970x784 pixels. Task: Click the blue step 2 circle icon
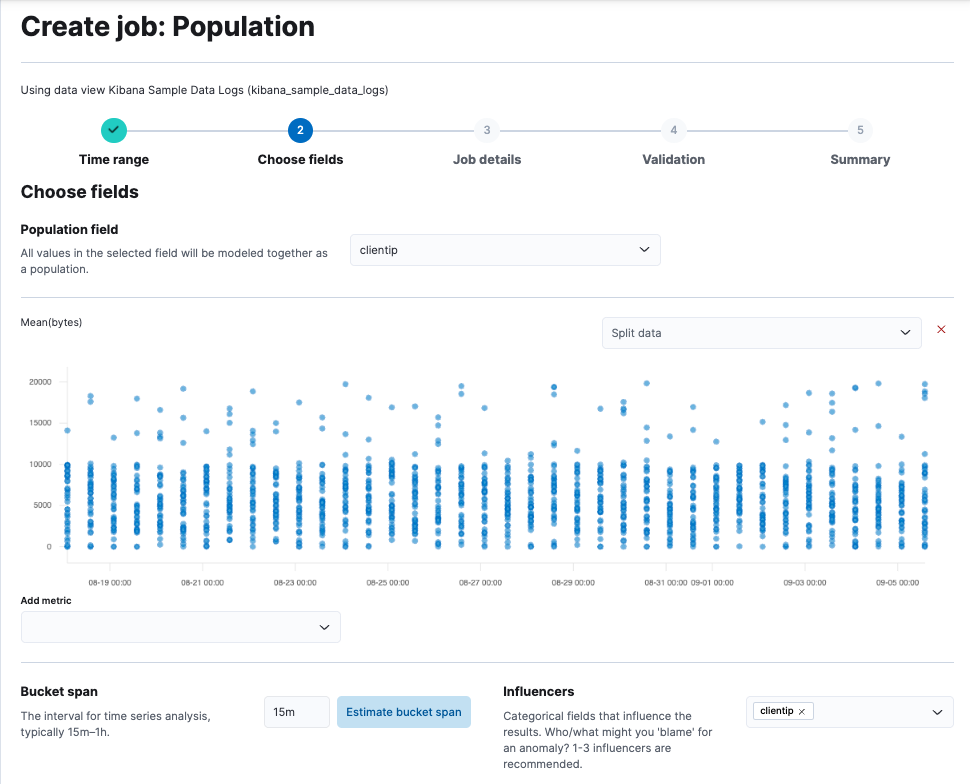pos(300,130)
